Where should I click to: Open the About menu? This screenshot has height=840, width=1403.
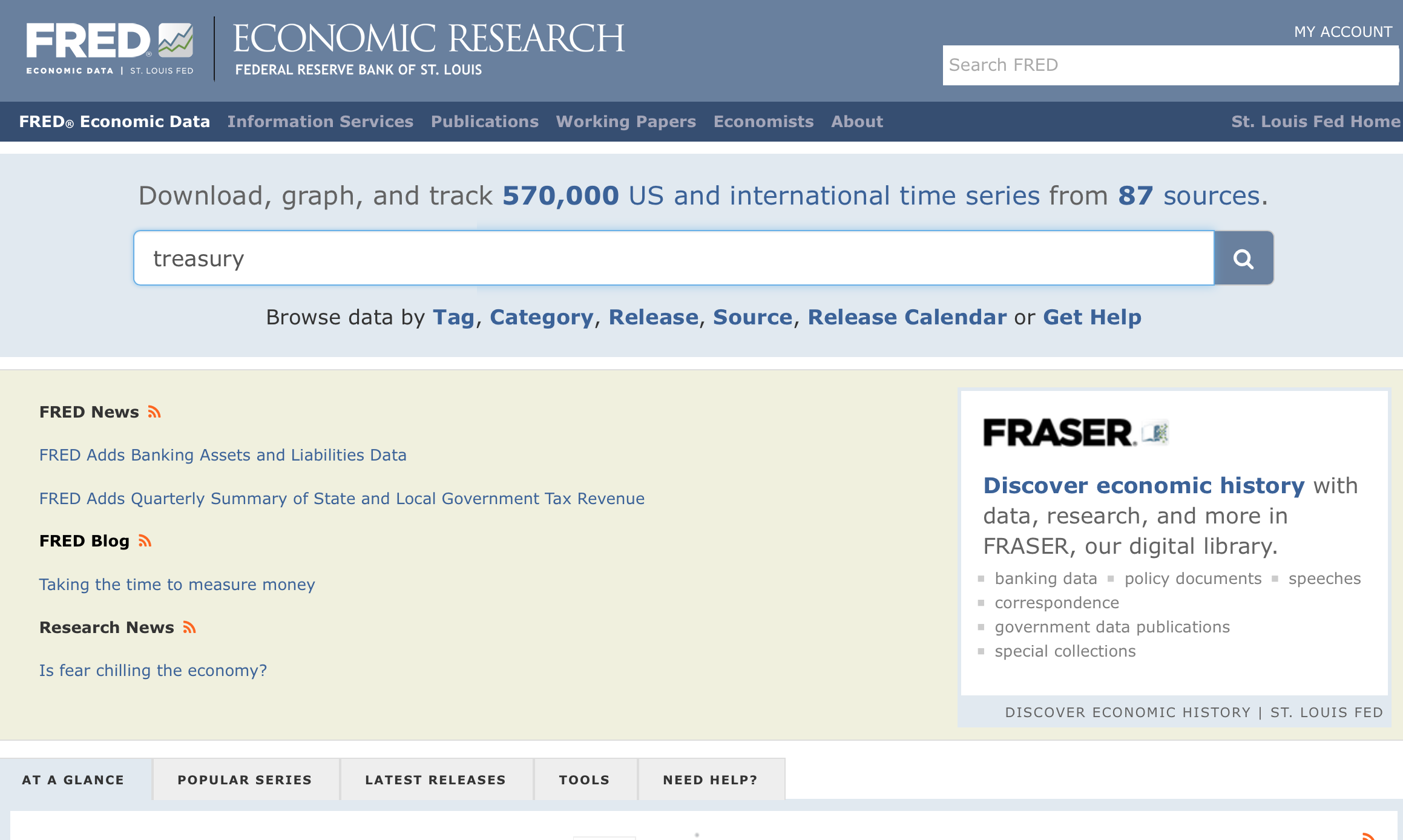pos(857,122)
